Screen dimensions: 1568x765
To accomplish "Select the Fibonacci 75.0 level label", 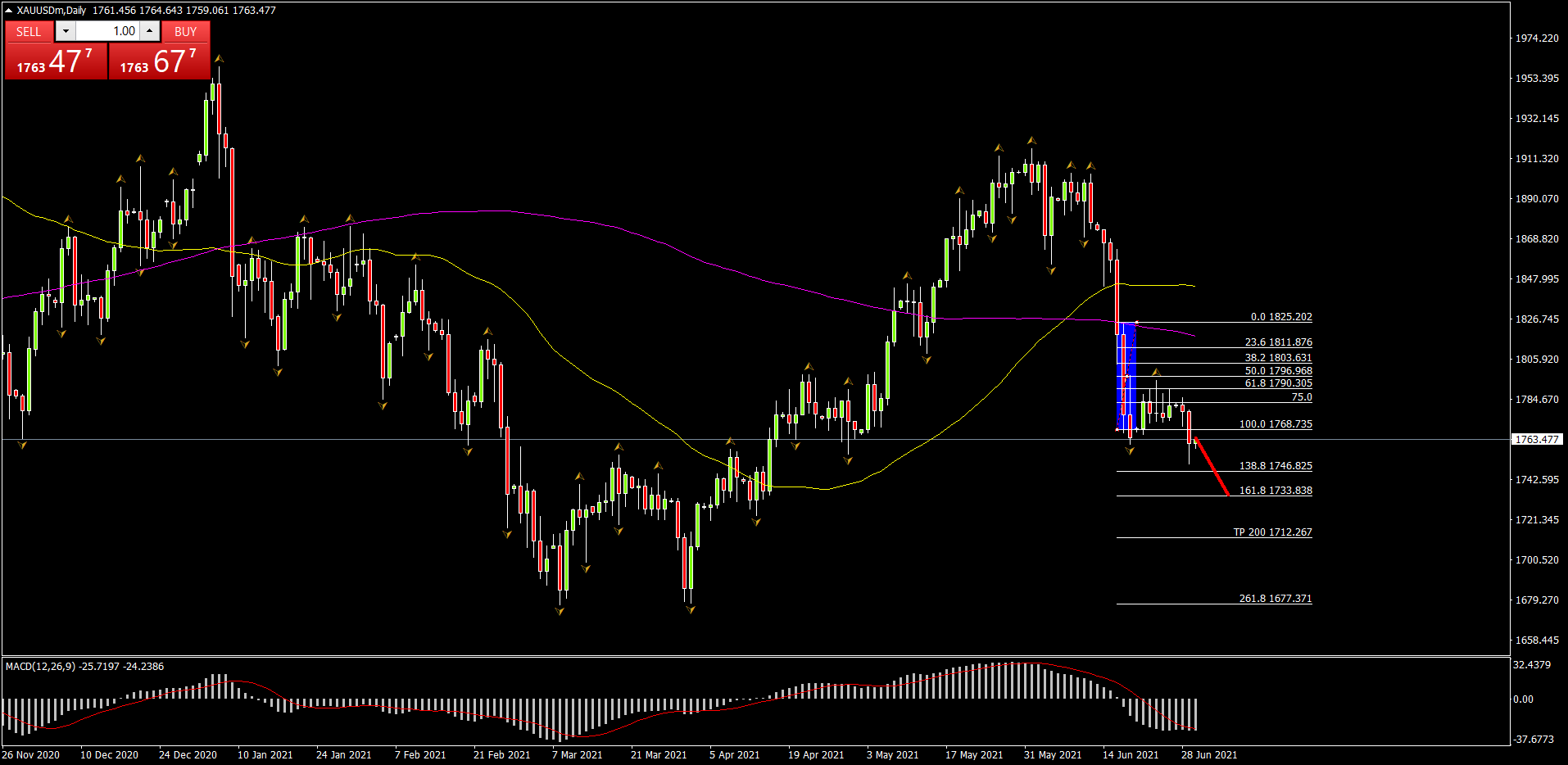I will (x=1302, y=397).
